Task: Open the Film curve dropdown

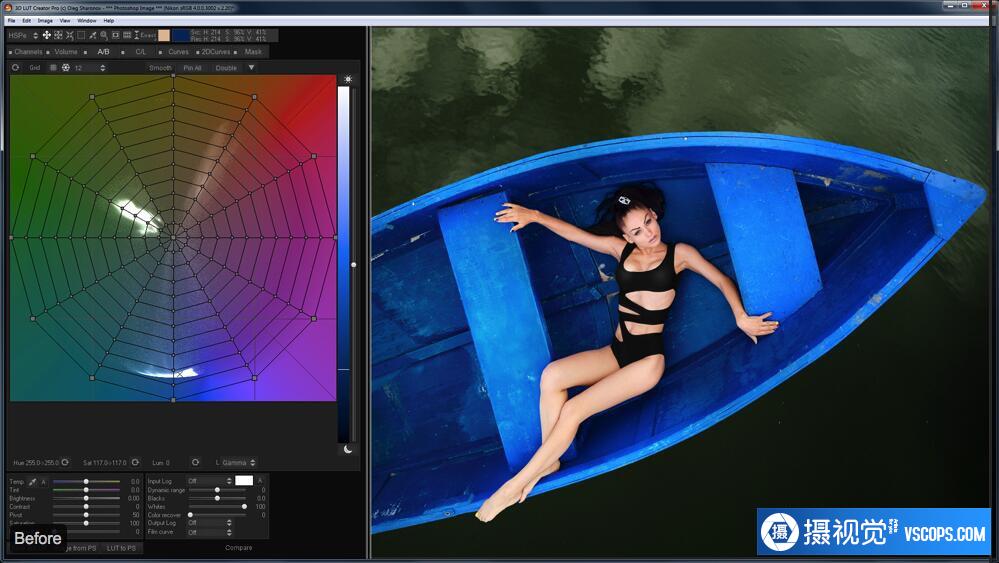Action: [209, 532]
